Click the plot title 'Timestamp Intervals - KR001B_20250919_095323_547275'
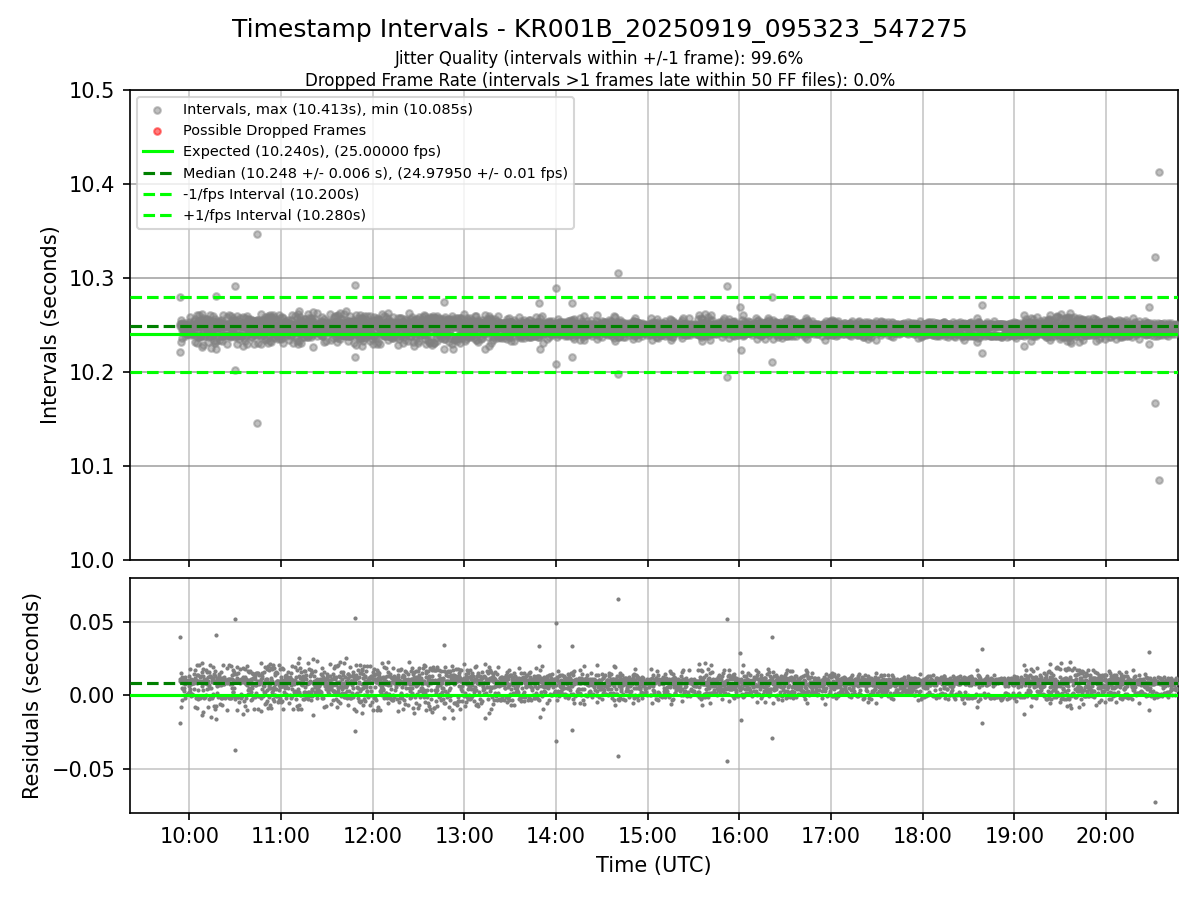The height and width of the screenshot is (900, 1200). pyautogui.click(x=599, y=29)
